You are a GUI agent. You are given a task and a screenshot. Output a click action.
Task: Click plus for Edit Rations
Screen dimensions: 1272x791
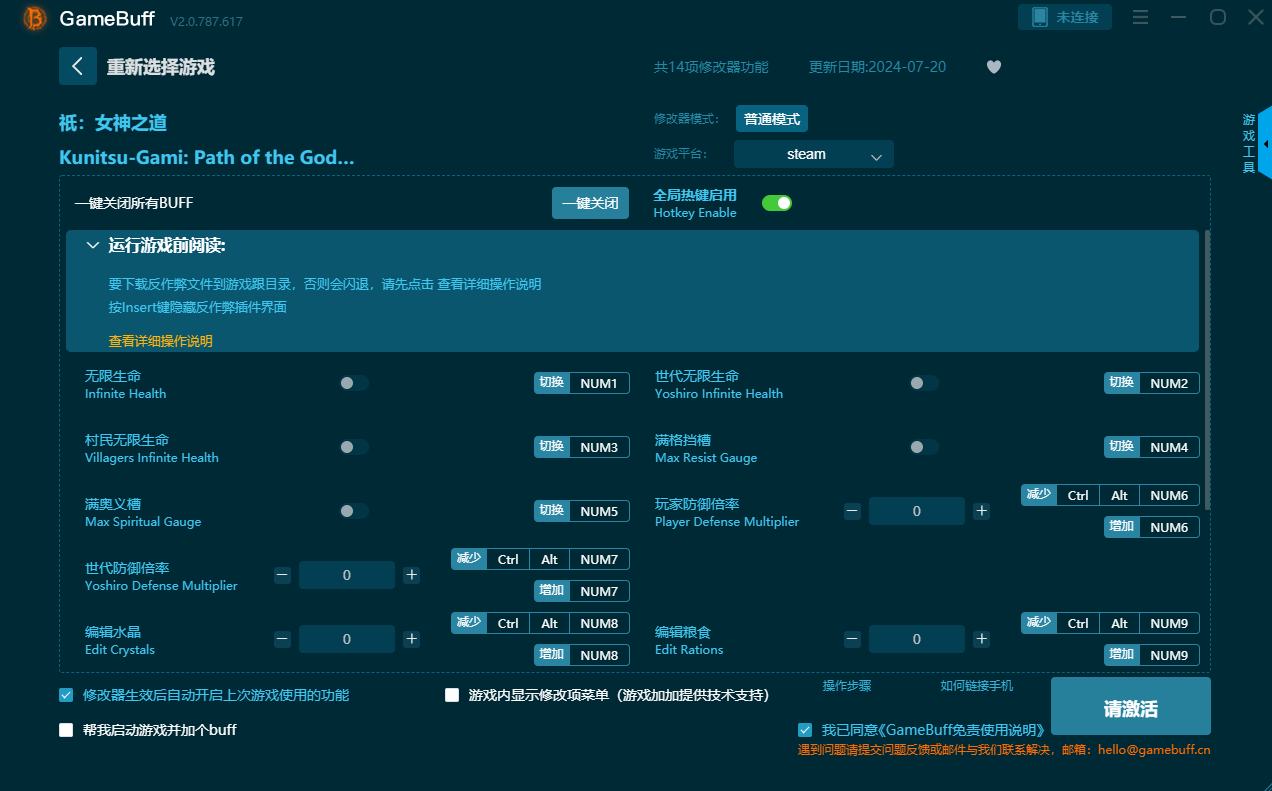tap(982, 639)
